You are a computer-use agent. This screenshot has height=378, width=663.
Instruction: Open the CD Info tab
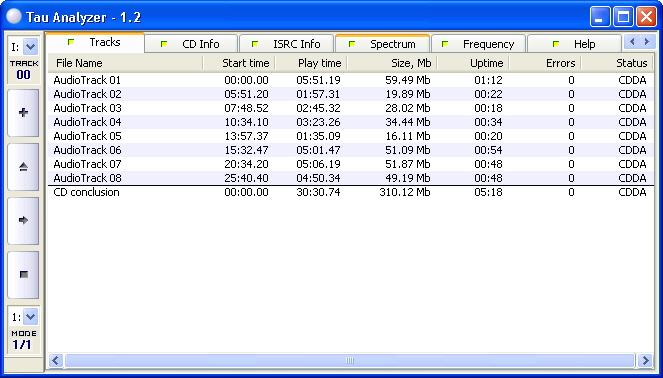click(x=191, y=44)
